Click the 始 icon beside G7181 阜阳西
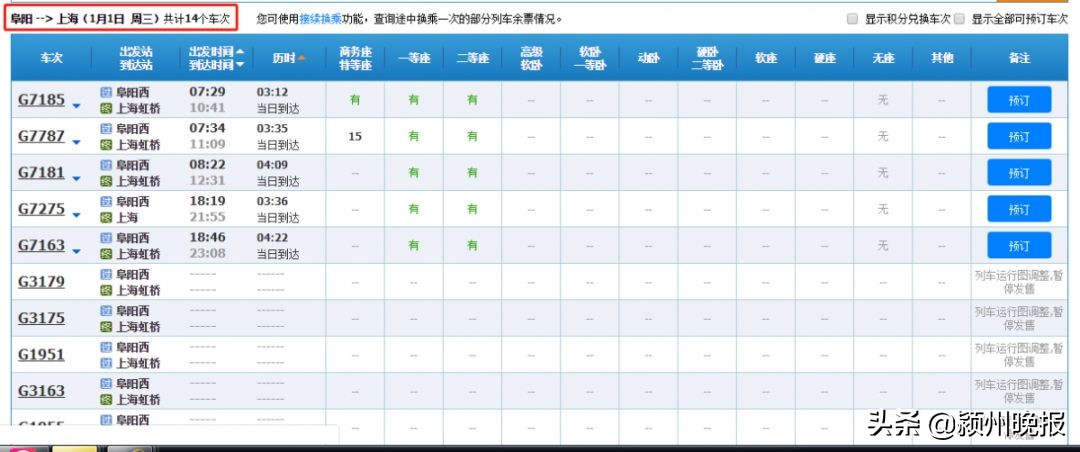1080x452 pixels. coord(105,165)
